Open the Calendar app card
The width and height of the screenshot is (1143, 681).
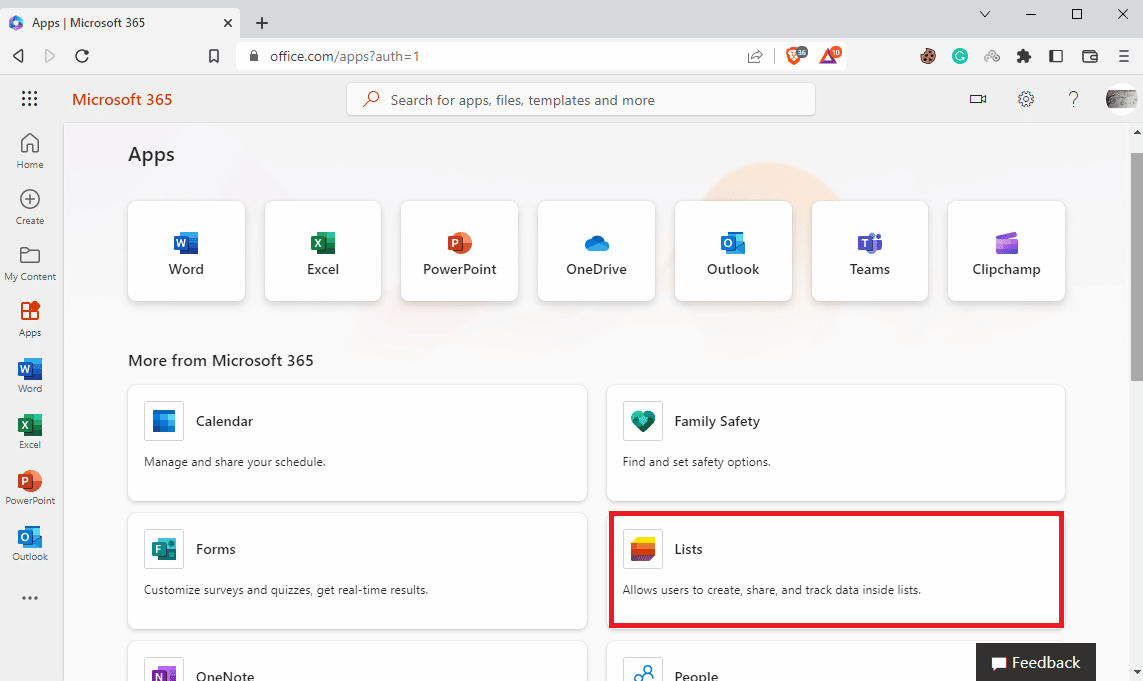pyautogui.click(x=357, y=443)
